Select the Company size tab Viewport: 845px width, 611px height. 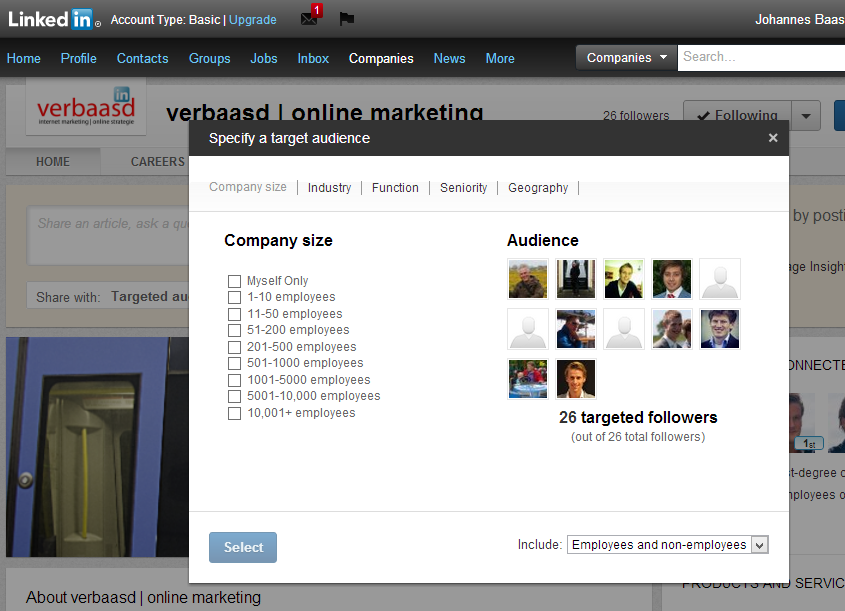(x=248, y=187)
